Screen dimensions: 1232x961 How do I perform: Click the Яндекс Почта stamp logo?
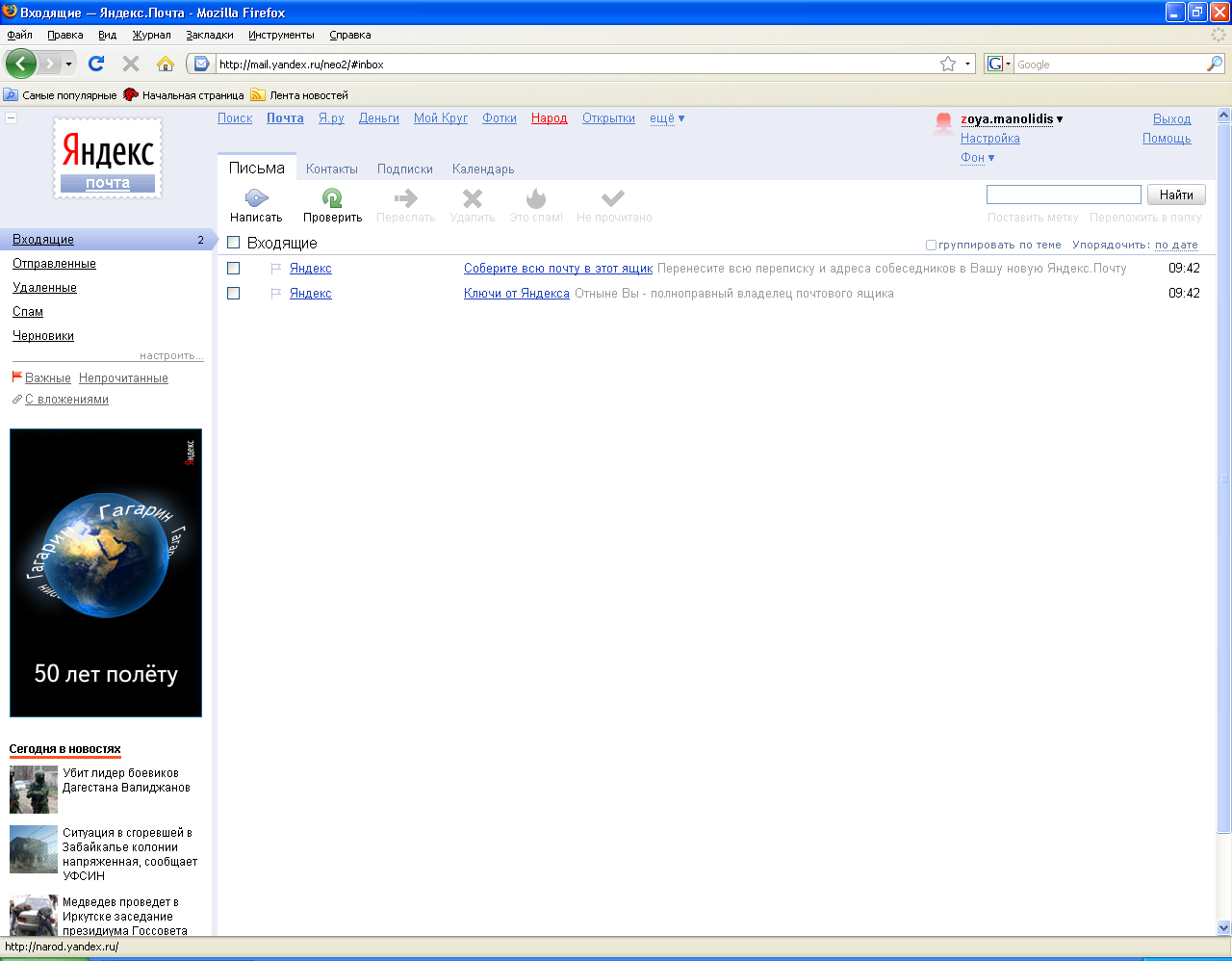[x=108, y=158]
